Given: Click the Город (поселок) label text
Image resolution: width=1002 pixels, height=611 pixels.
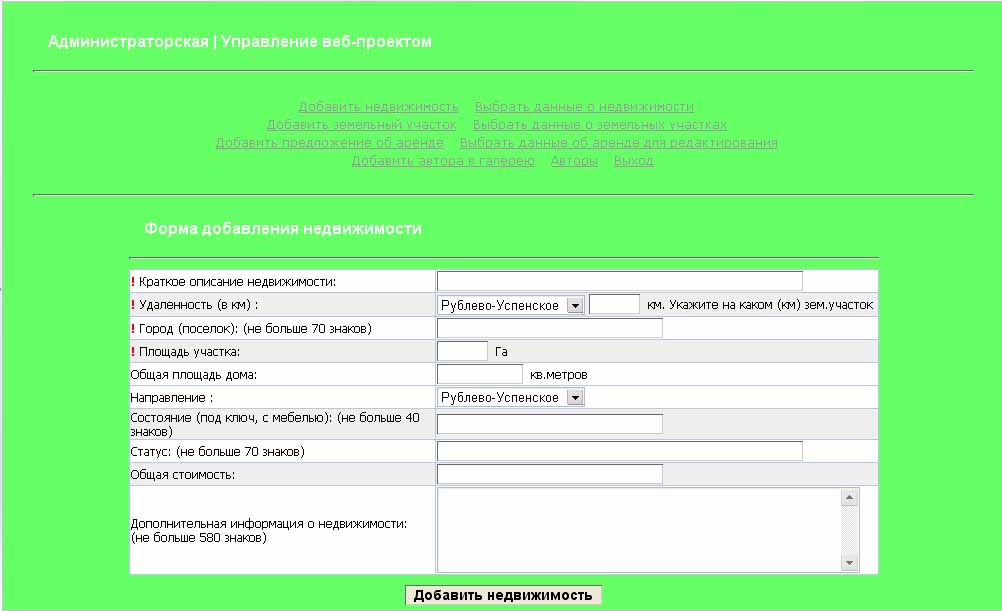Looking at the screenshot, I should (255, 329).
